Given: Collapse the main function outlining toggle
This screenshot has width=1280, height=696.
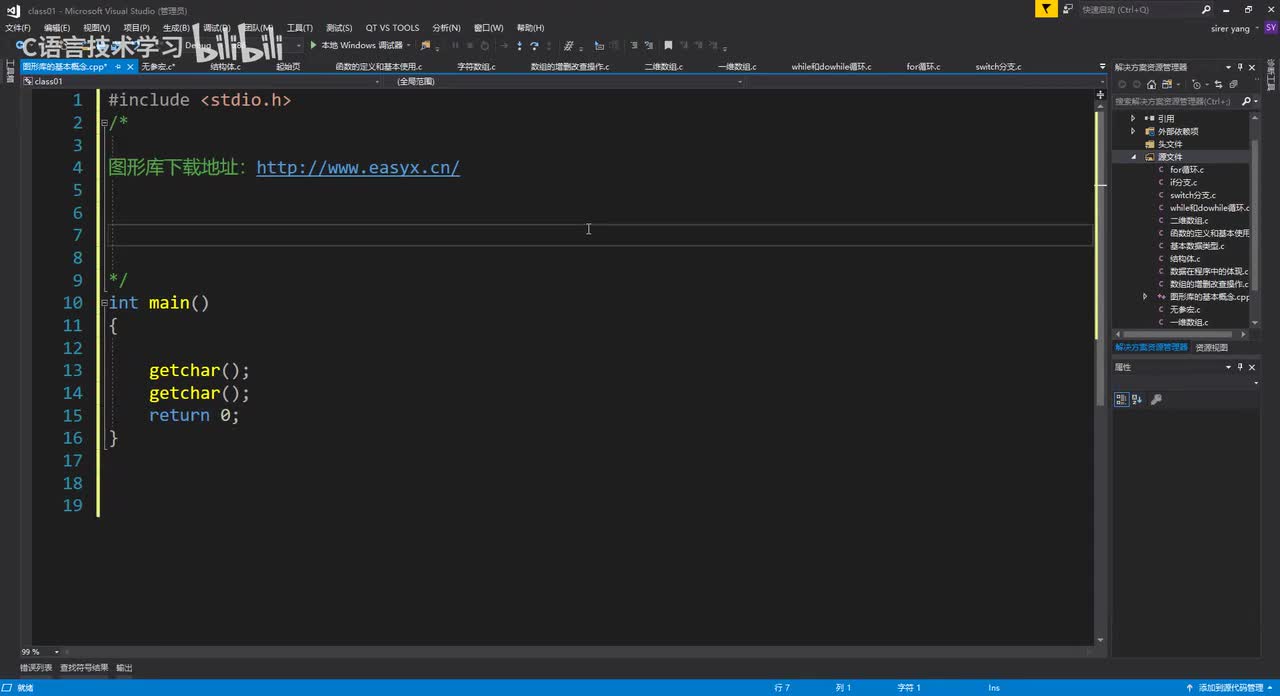Looking at the screenshot, I should click(104, 302).
